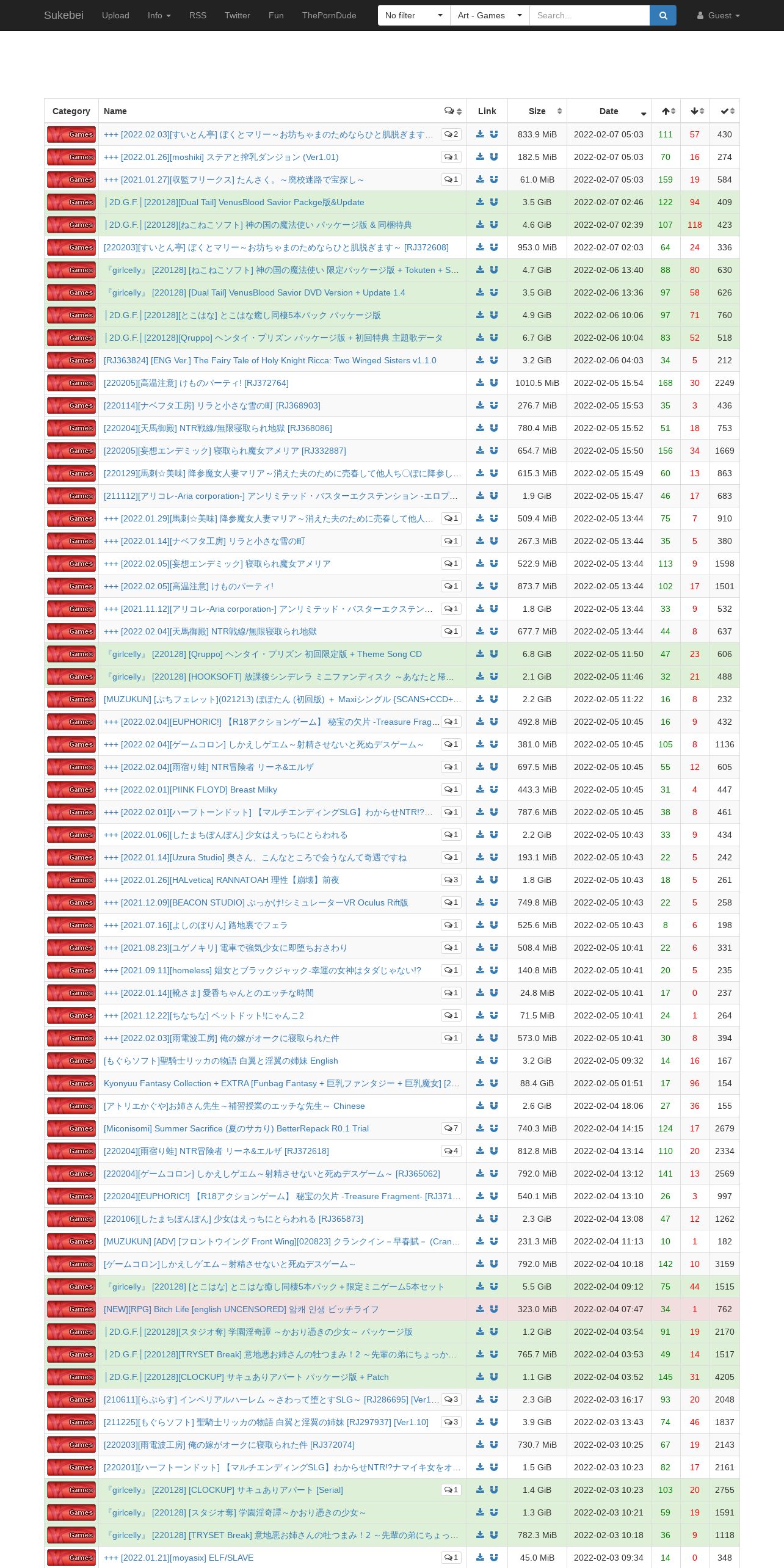Open [220205][高温注意] けものパーティ! [RJ372764] link
784x1568 pixels.
[x=196, y=383]
